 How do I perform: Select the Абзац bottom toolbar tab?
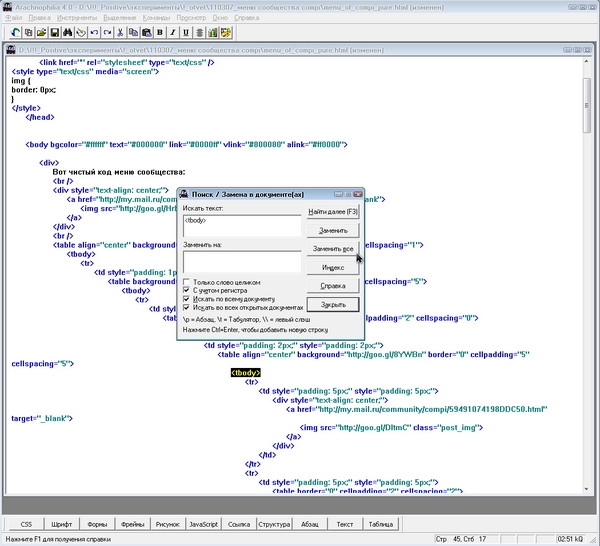(x=310, y=524)
